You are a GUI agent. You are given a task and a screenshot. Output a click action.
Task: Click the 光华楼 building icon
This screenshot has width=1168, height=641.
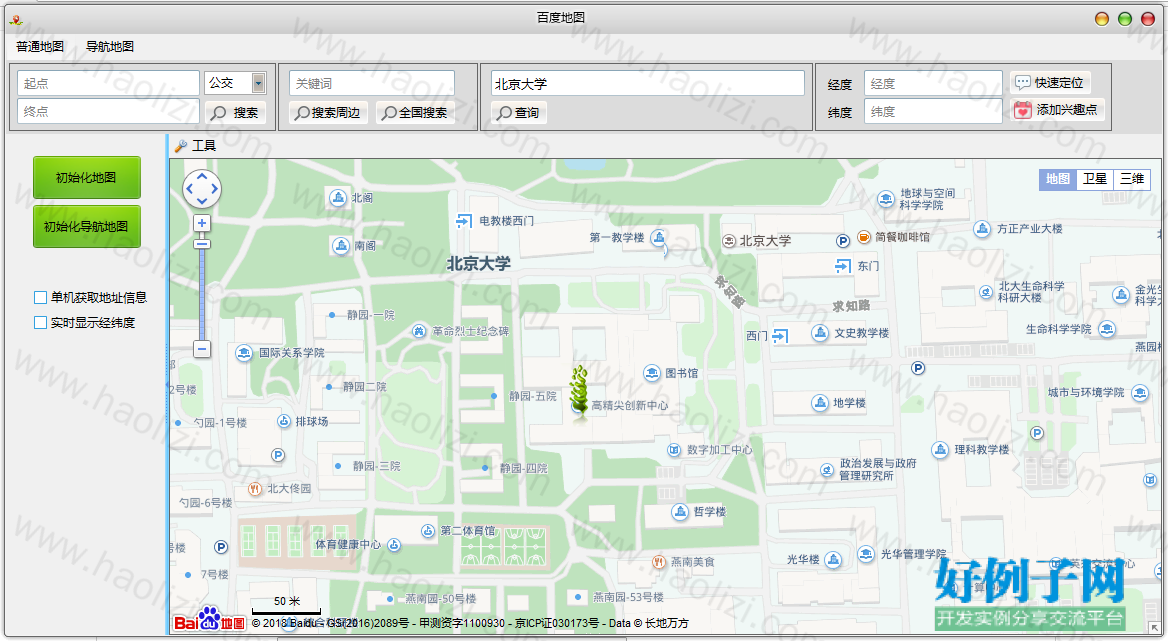coord(834,559)
